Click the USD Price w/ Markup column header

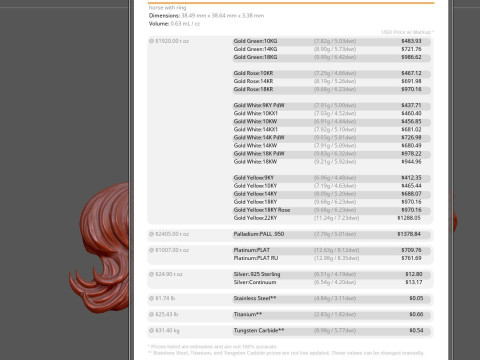point(408,32)
